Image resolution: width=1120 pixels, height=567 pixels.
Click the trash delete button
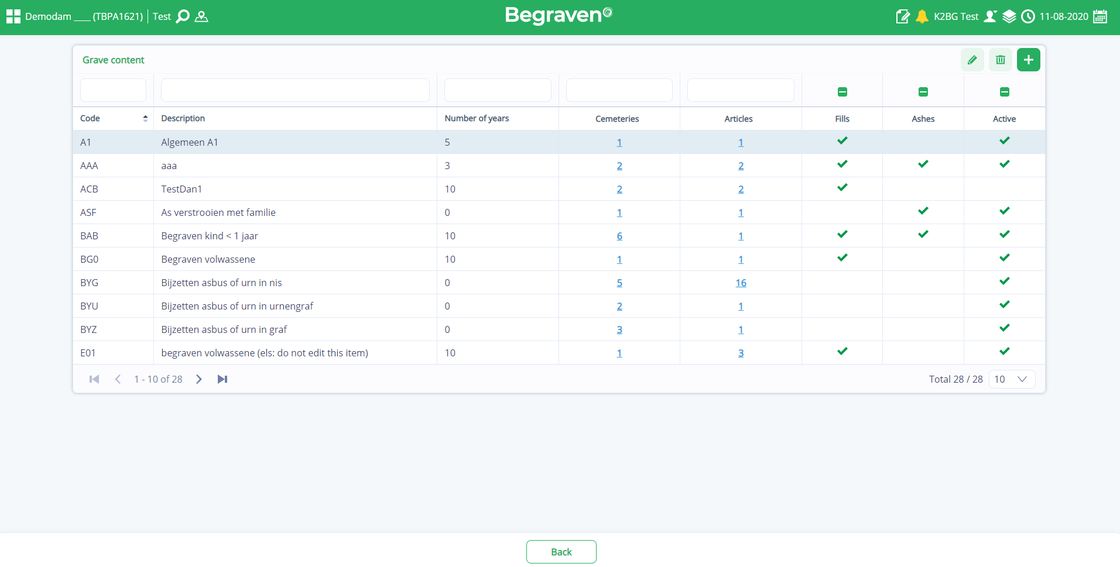[x=1000, y=60]
